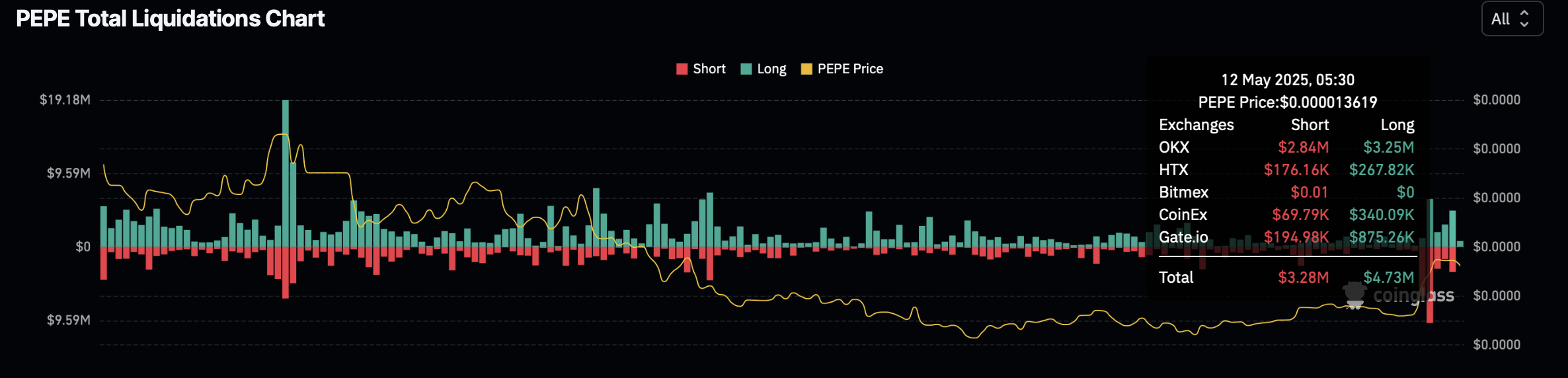Click the coinglass mascot logo icon
The image size is (1568, 378).
coord(1354,295)
